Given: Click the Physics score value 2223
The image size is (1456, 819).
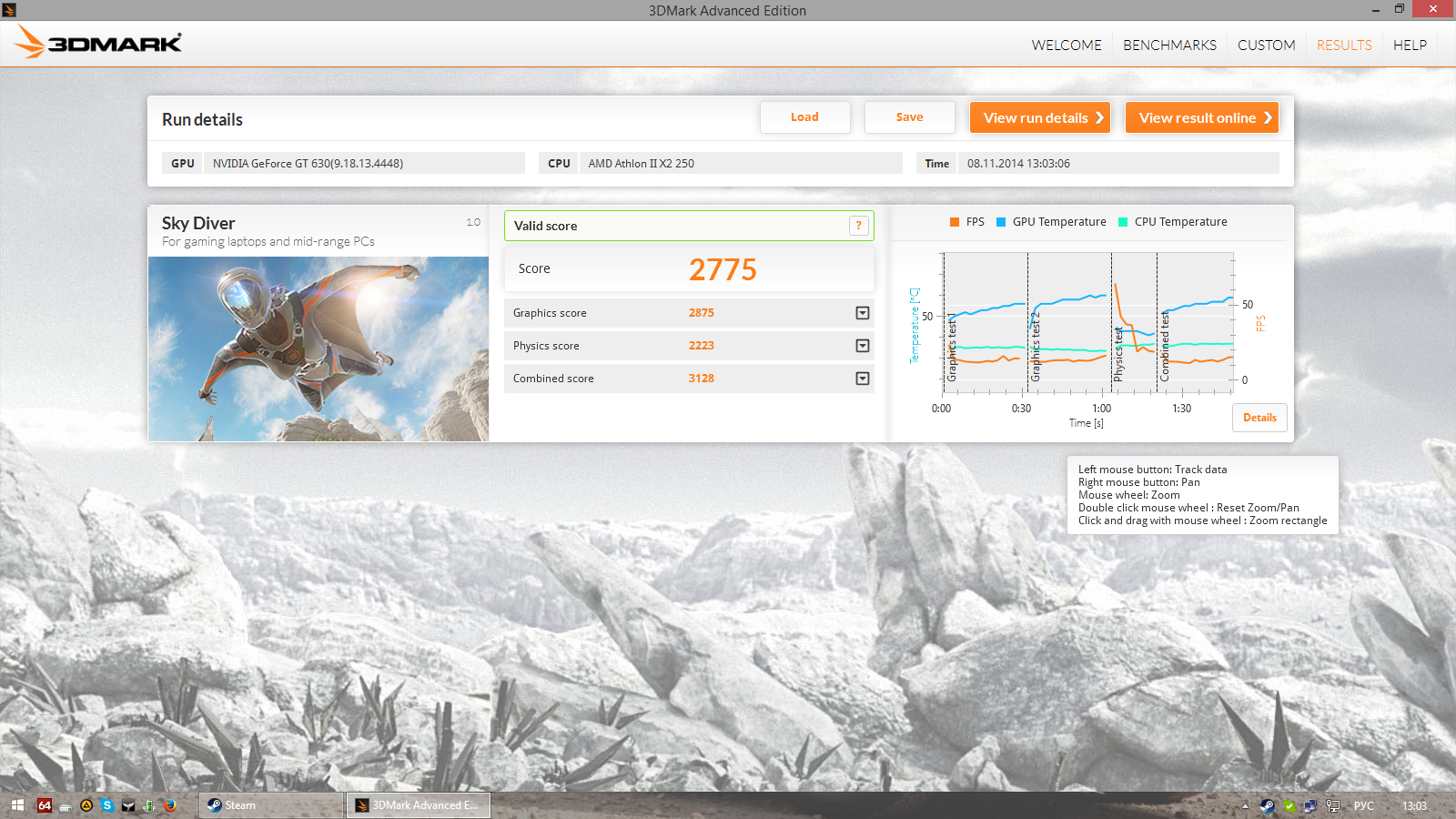Looking at the screenshot, I should tap(701, 346).
